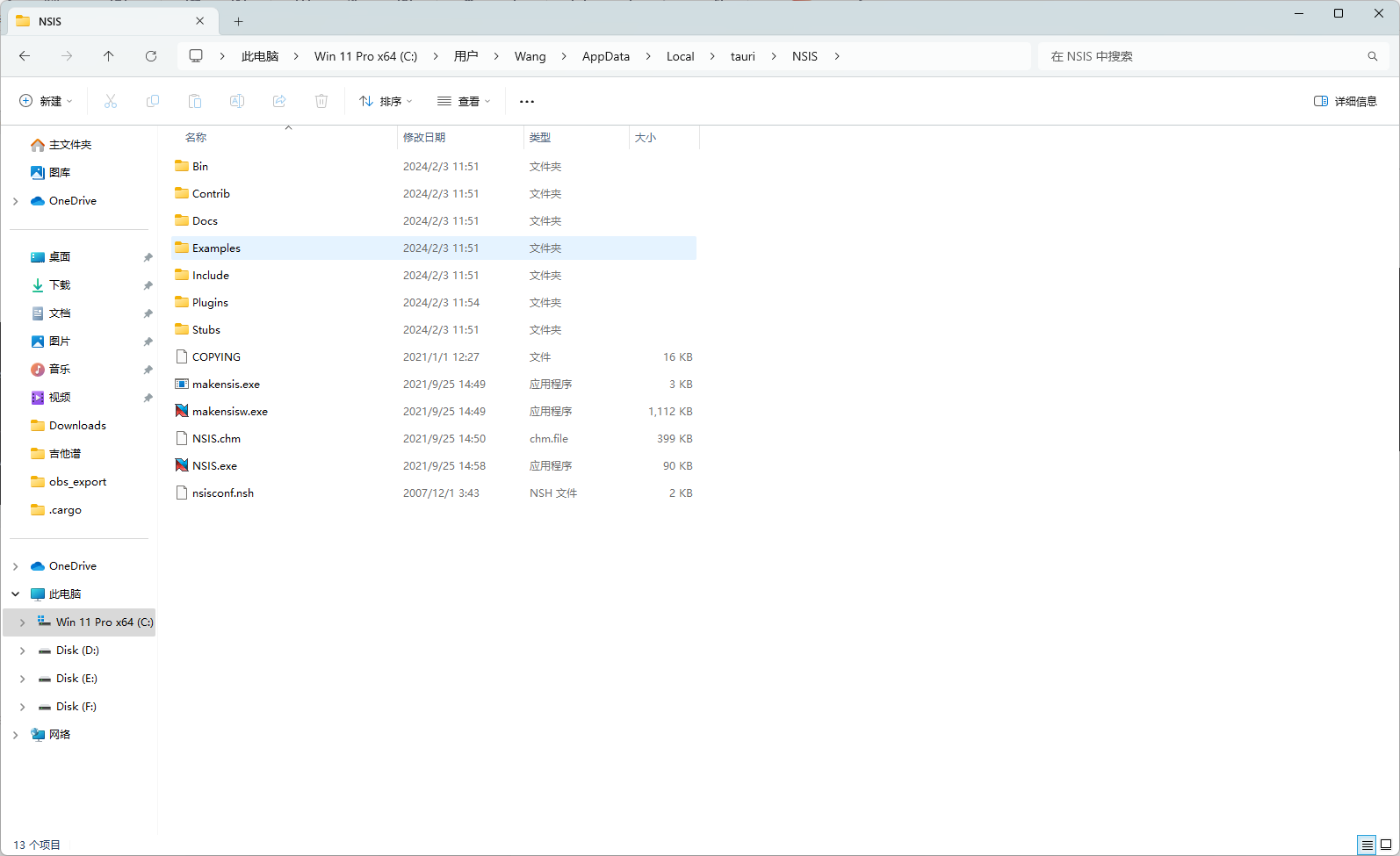Refresh the current folder view
This screenshot has width=1400, height=856.
pyautogui.click(x=151, y=56)
